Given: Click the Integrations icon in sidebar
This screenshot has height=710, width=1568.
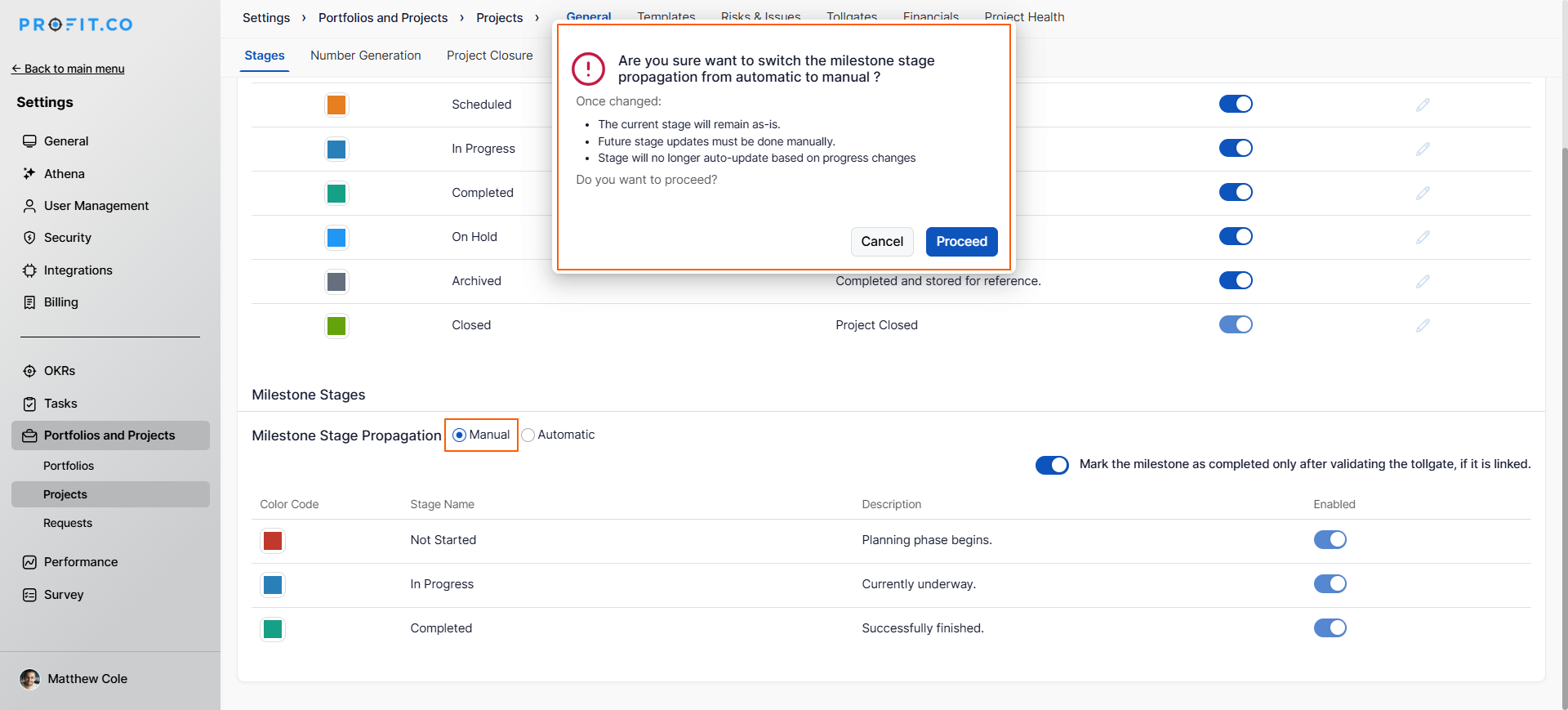Looking at the screenshot, I should [x=29, y=270].
